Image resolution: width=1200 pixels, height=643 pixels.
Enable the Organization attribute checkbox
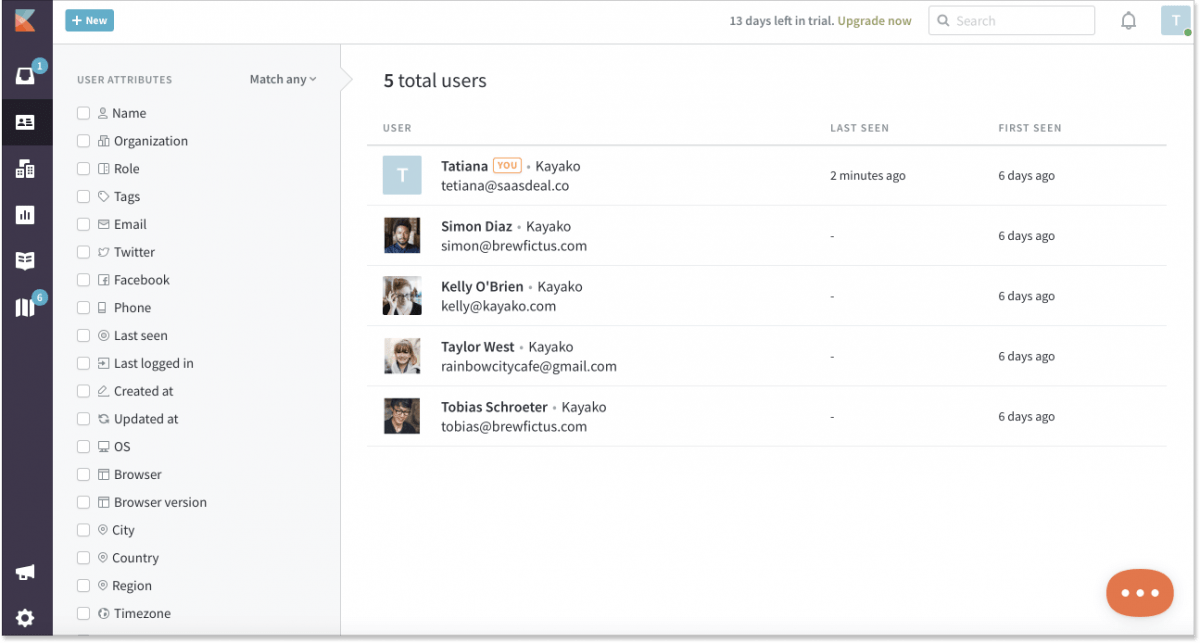point(84,141)
